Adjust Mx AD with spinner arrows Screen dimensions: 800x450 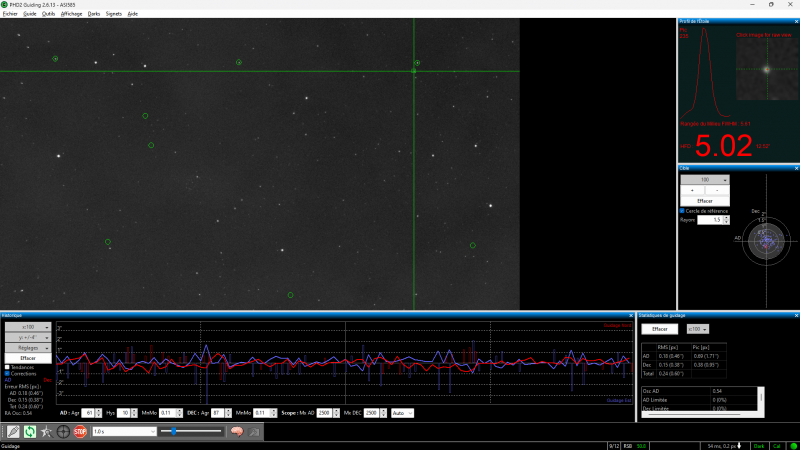click(x=336, y=413)
